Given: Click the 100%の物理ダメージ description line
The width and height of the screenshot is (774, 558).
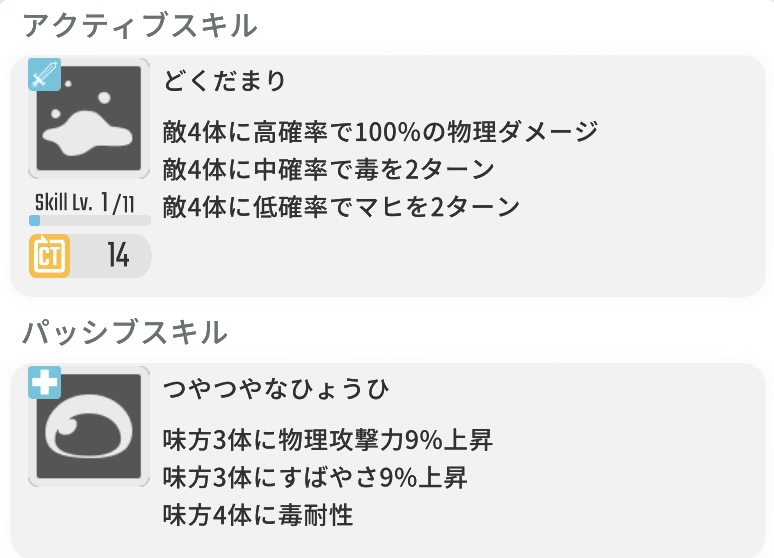Looking at the screenshot, I should pos(380,132).
